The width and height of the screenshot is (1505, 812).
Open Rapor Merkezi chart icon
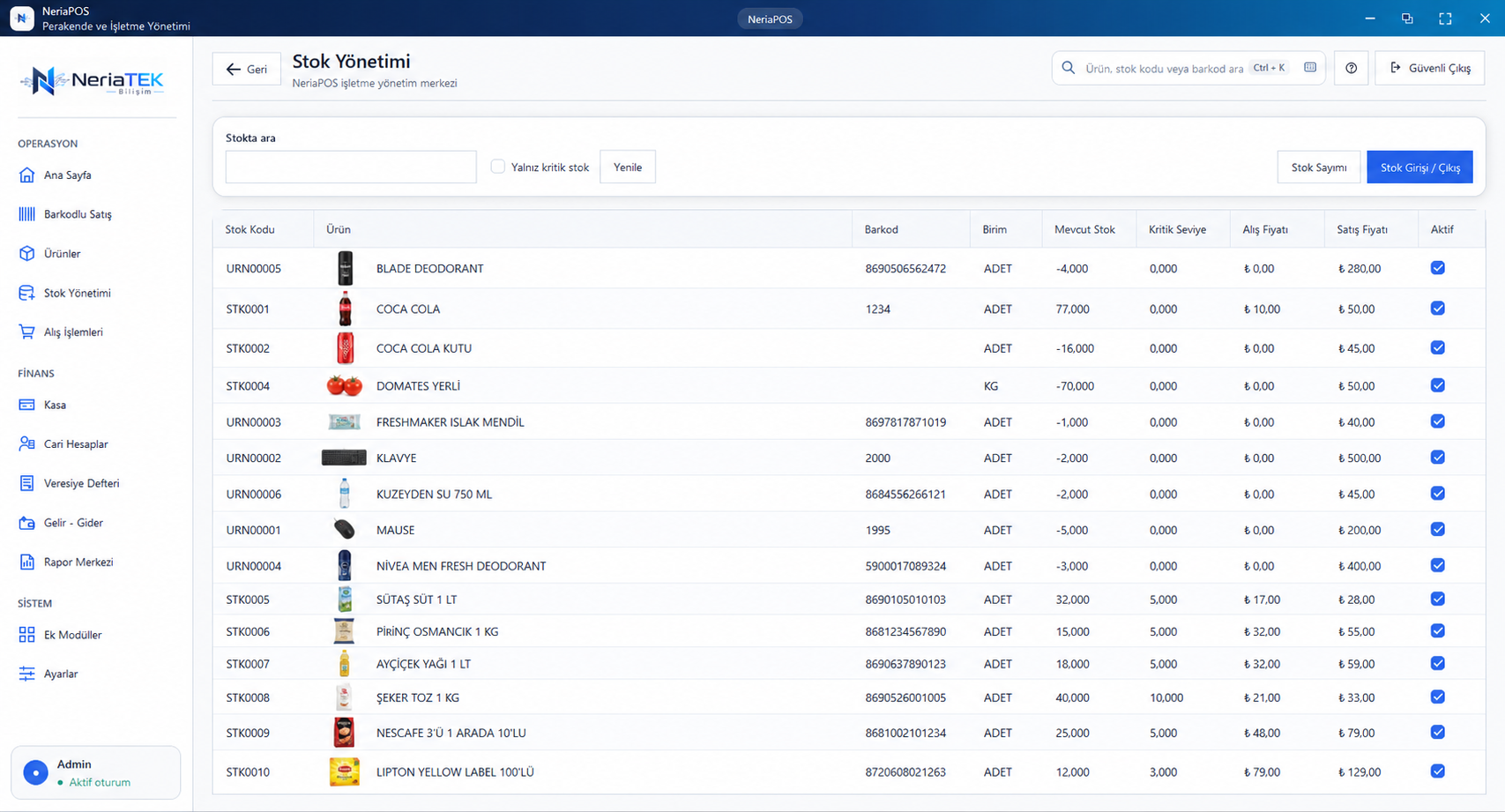point(27,562)
